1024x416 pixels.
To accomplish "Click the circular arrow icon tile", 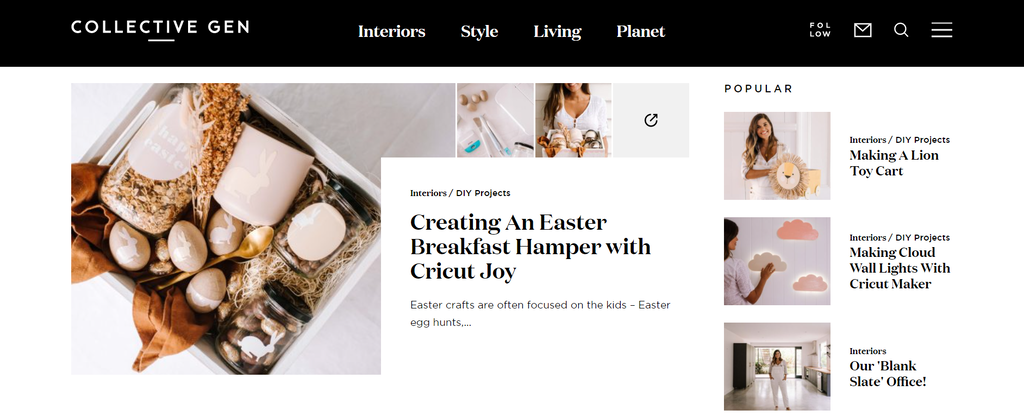I will 651,120.
